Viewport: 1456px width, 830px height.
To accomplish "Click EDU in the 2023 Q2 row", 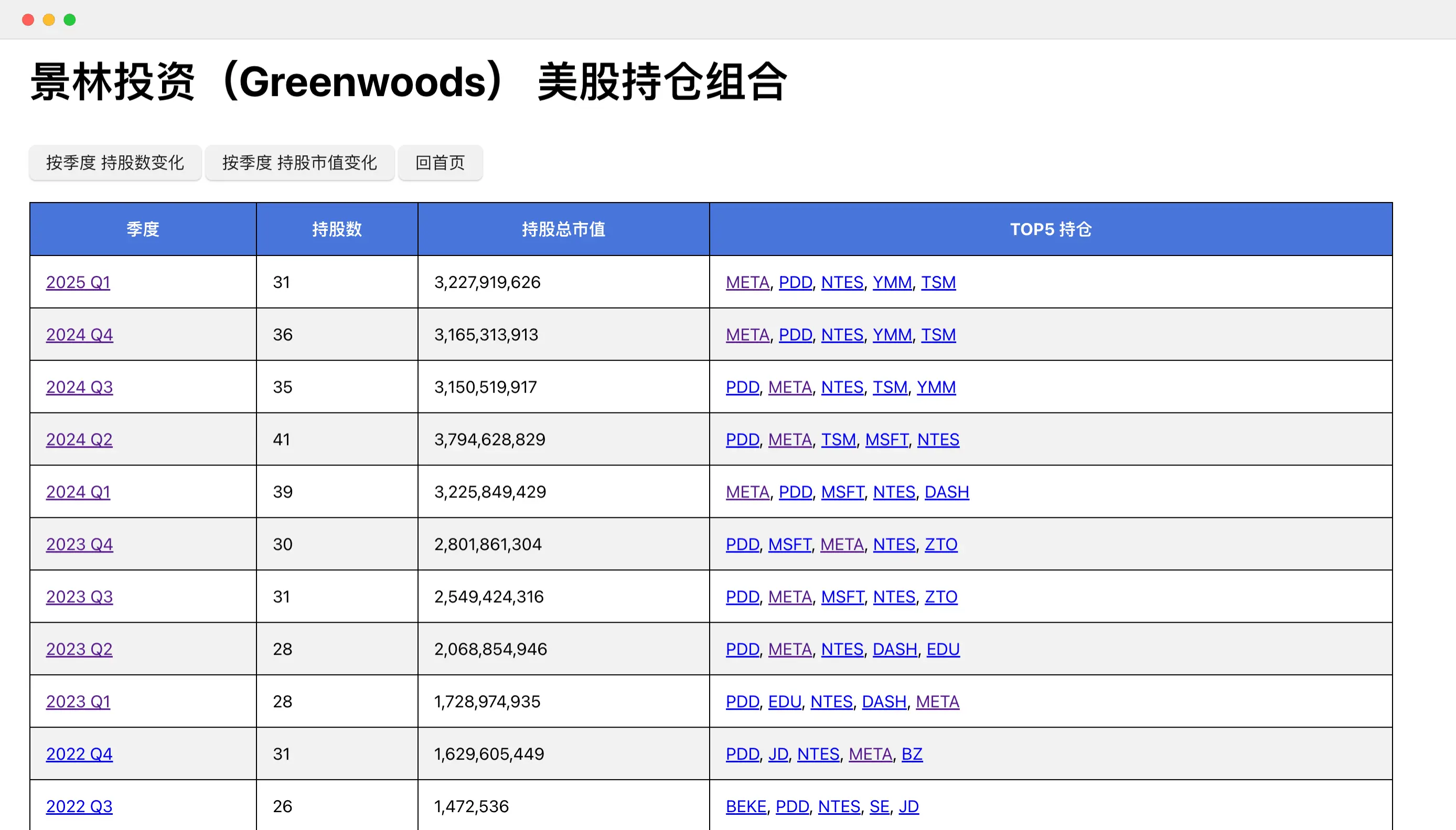I will (943, 650).
